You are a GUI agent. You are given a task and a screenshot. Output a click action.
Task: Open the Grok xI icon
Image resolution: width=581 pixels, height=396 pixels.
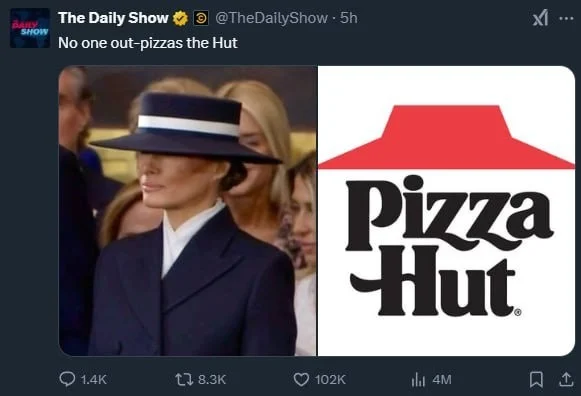tap(540, 18)
